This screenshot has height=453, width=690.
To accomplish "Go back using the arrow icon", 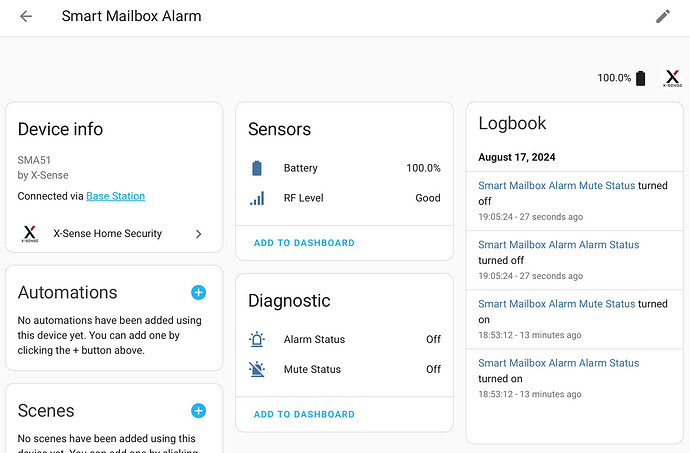I will tap(26, 16).
